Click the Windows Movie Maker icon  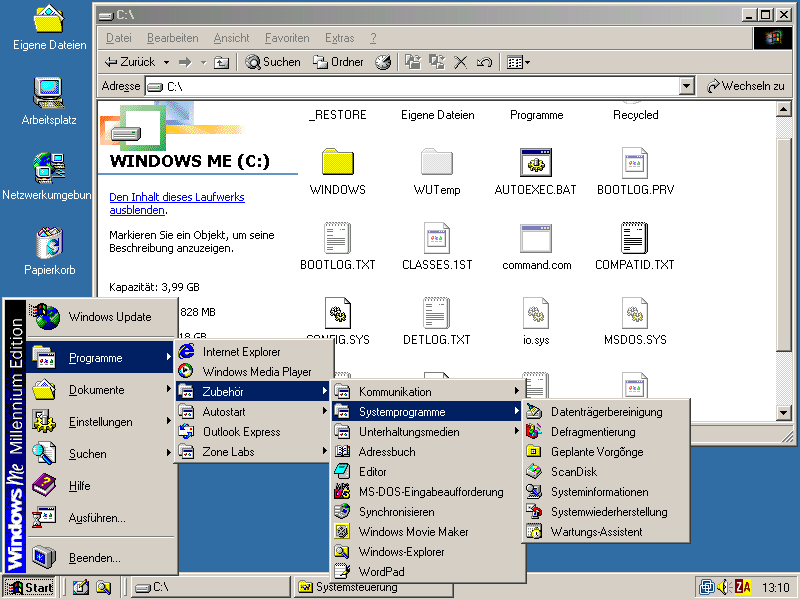343,532
